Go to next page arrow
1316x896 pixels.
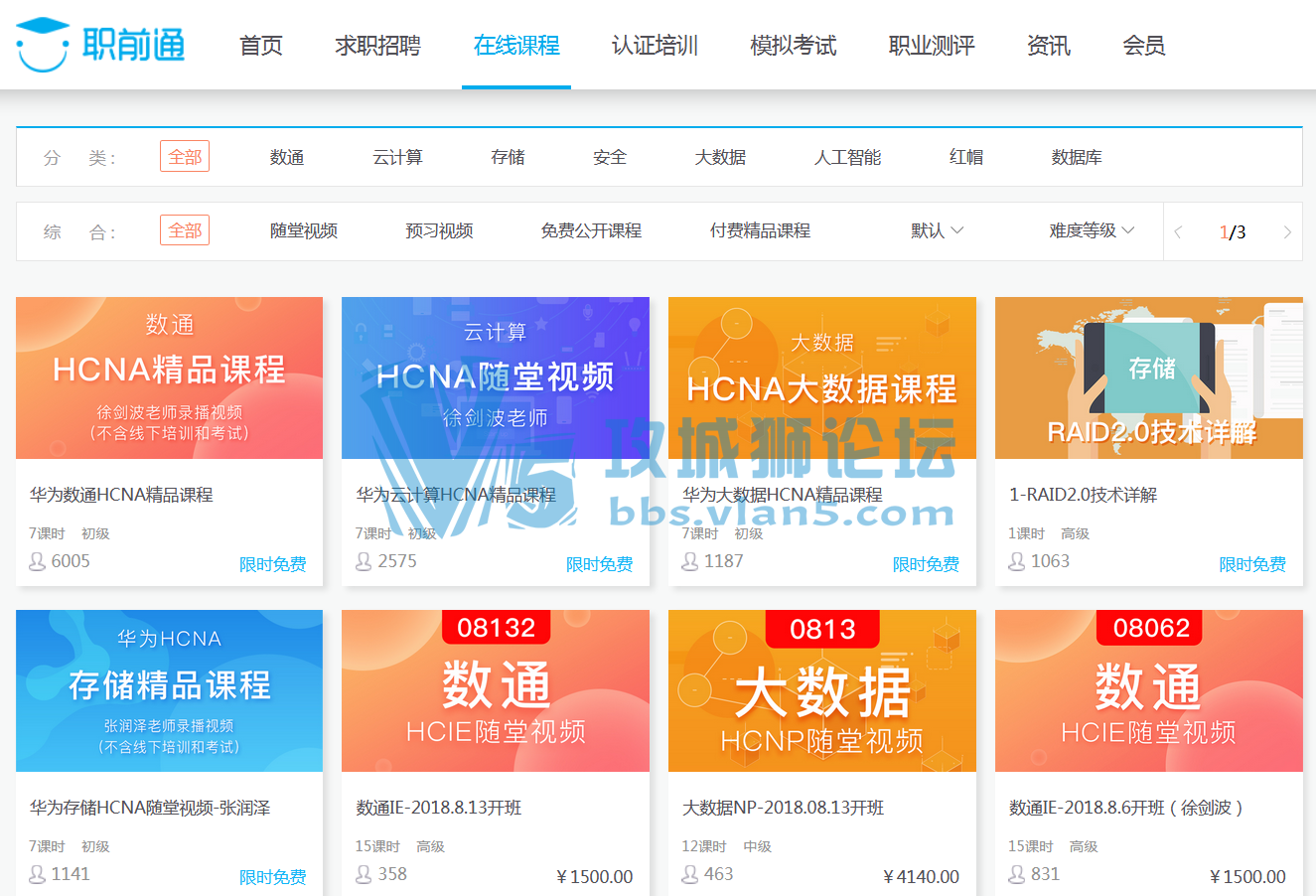(1287, 232)
